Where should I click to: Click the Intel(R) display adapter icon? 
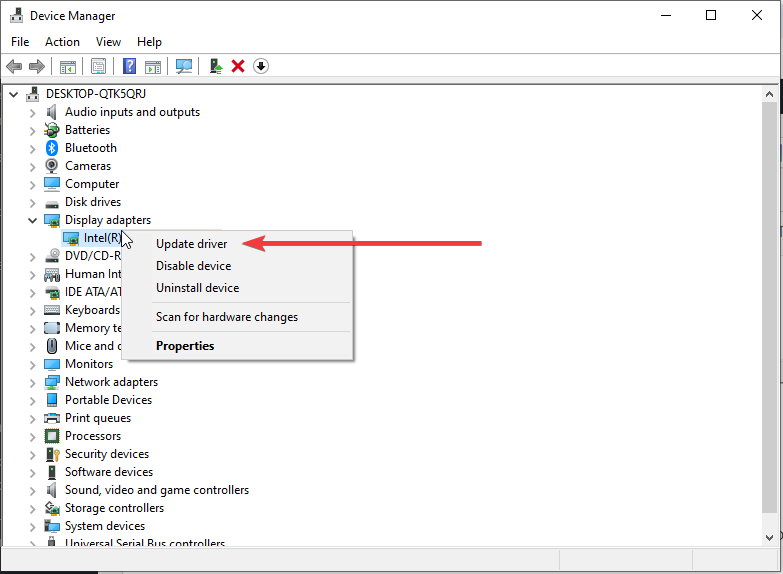coord(71,238)
